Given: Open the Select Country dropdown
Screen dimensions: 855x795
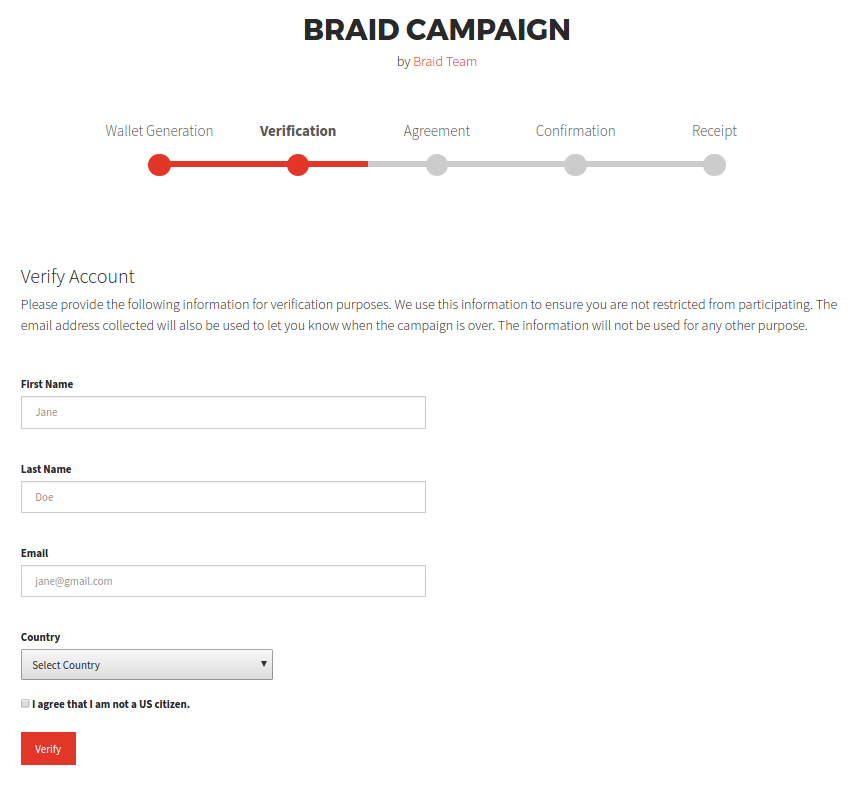Looking at the screenshot, I should (x=146, y=665).
